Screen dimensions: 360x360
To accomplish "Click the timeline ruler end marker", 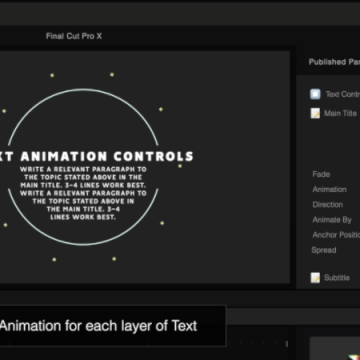I will coord(287,344).
